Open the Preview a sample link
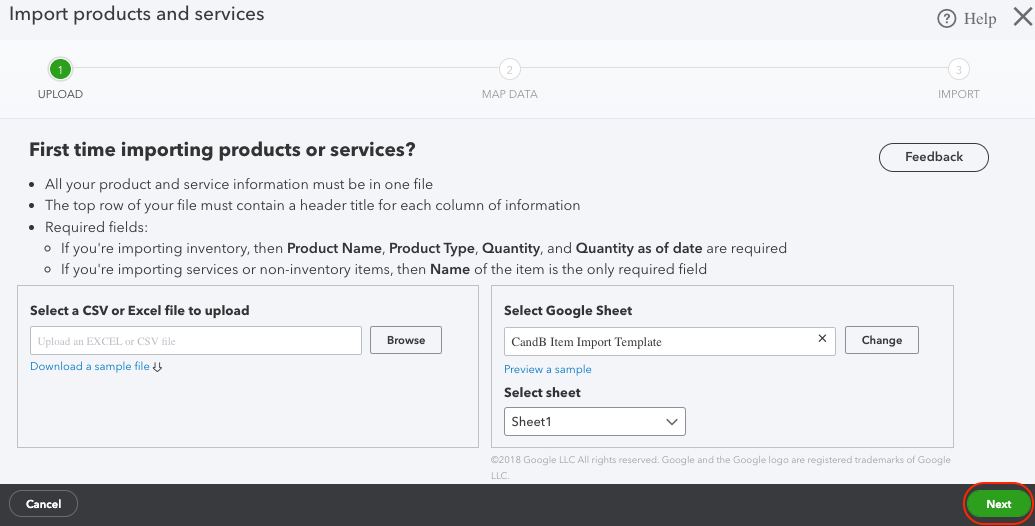 [x=548, y=369]
